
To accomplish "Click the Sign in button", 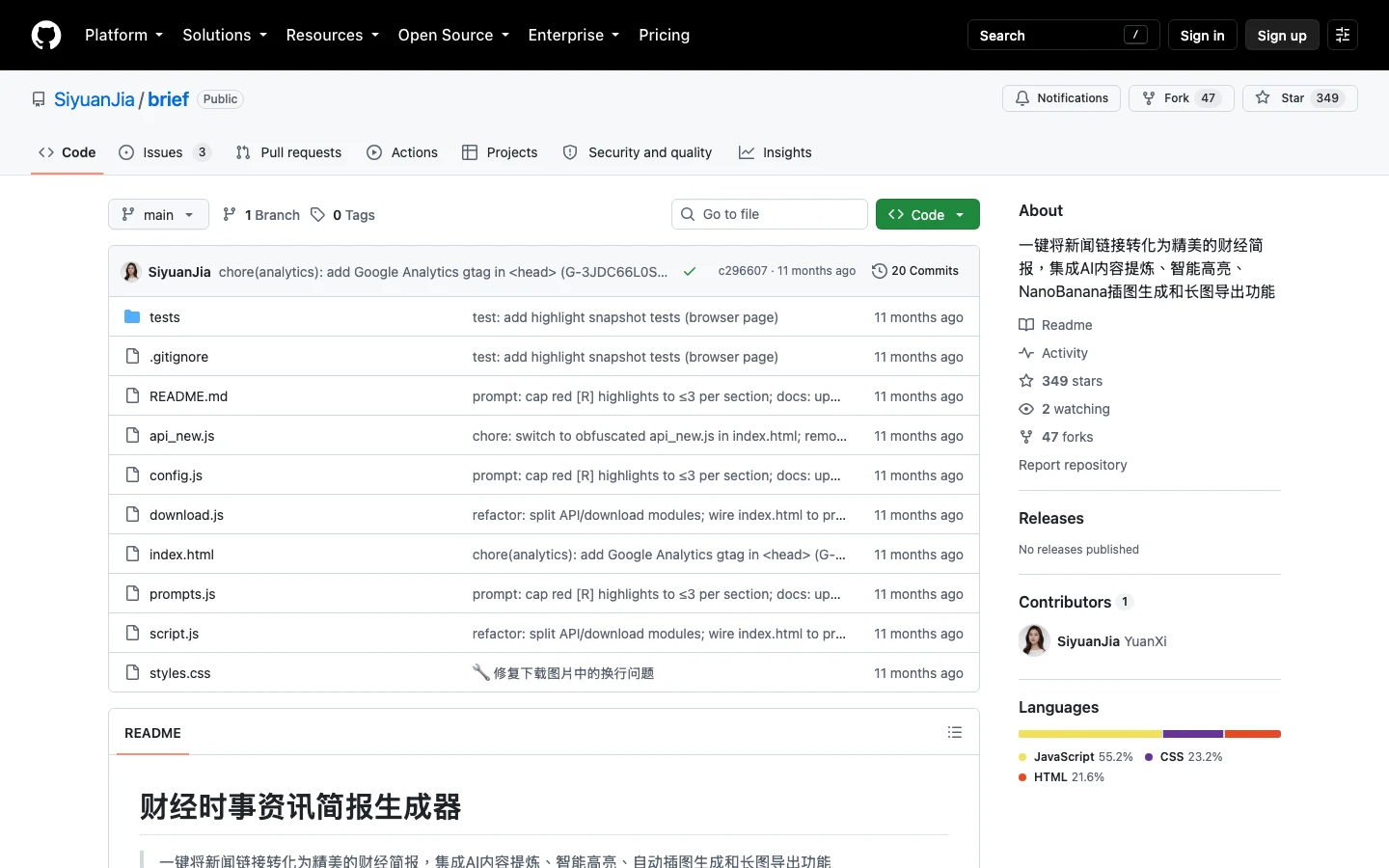I will point(1203,35).
